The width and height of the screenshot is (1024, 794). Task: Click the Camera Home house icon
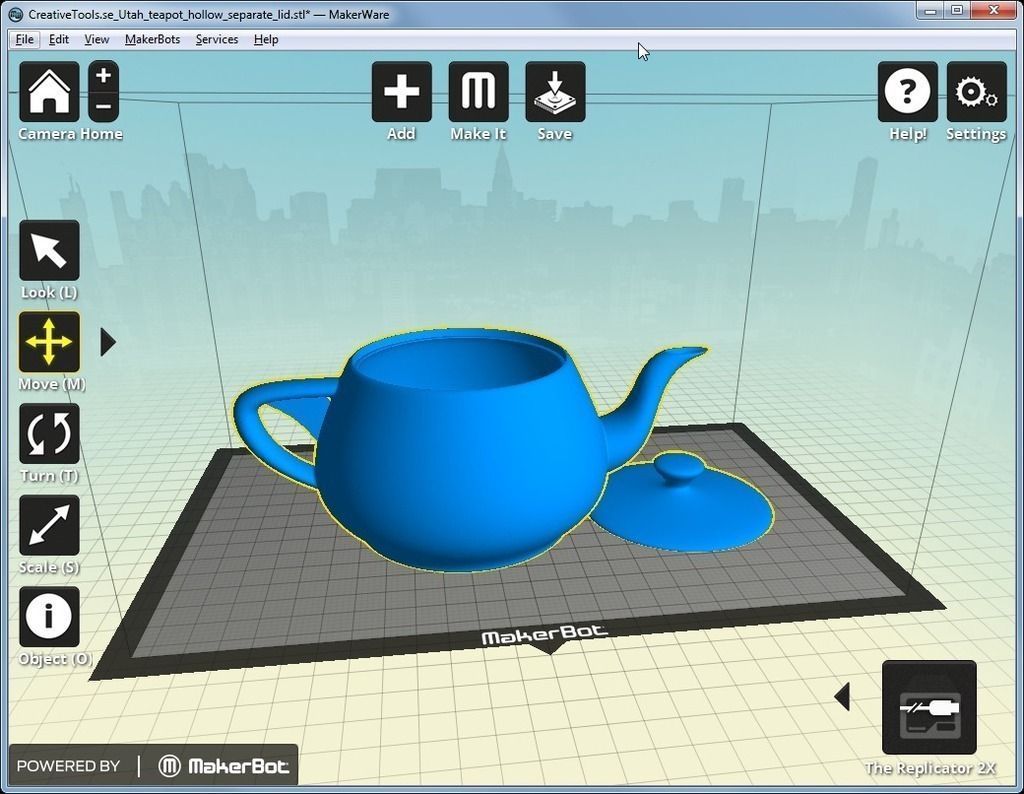(x=49, y=91)
